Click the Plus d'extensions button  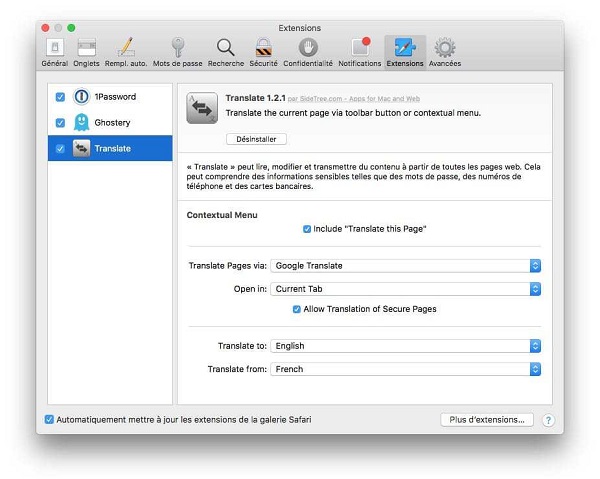click(x=487, y=420)
